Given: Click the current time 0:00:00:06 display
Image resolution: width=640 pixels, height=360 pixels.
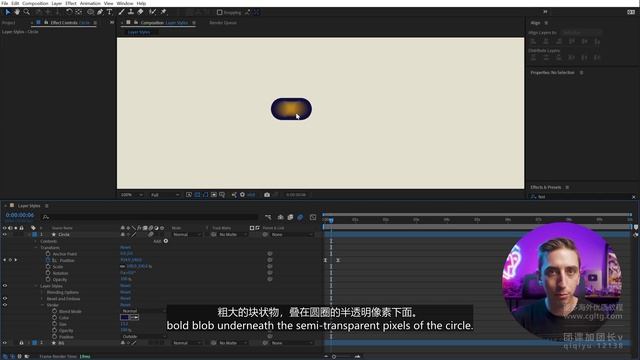Looking at the screenshot, I should point(20,215).
